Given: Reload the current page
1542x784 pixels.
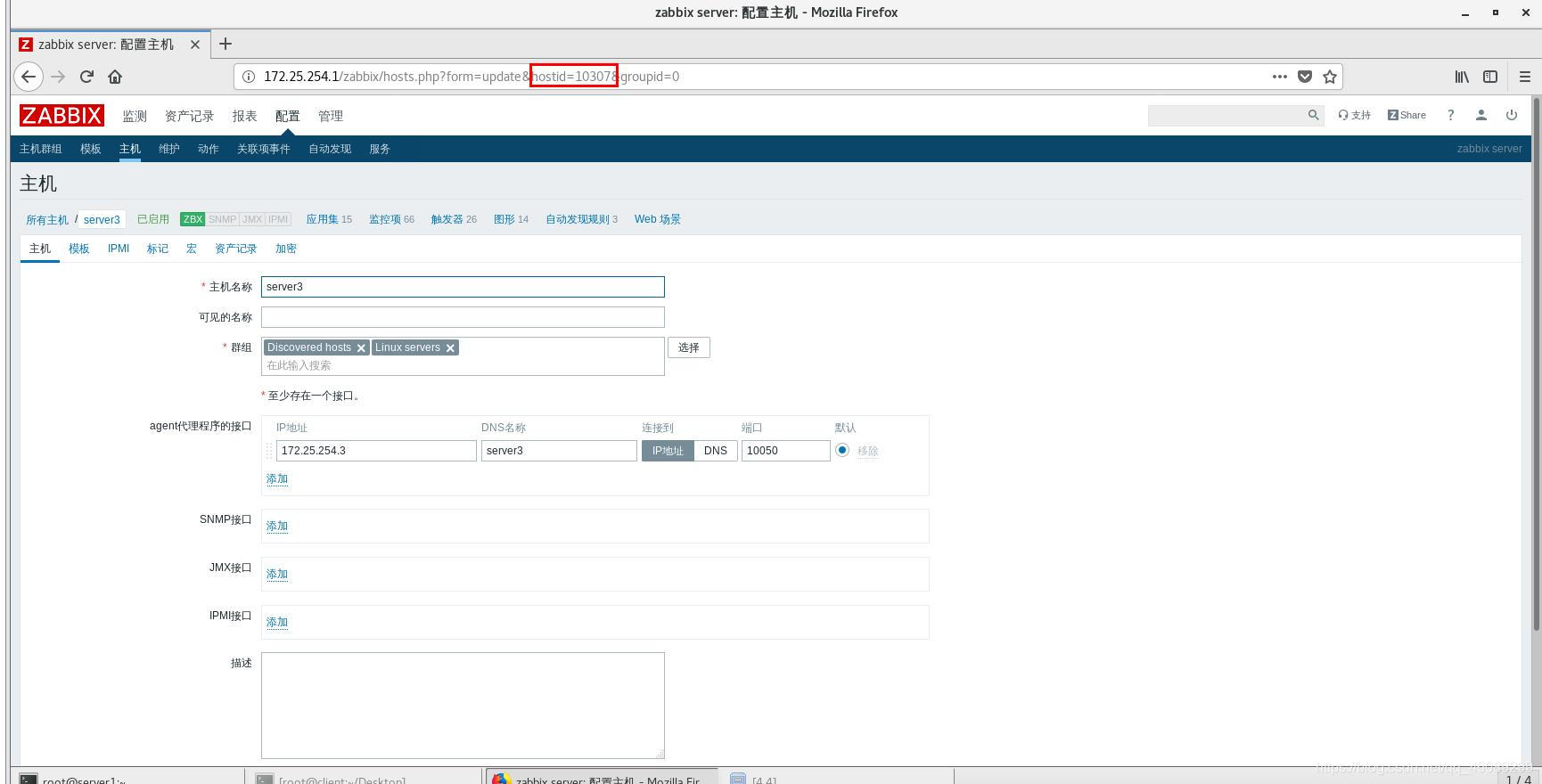Looking at the screenshot, I should click(x=86, y=77).
